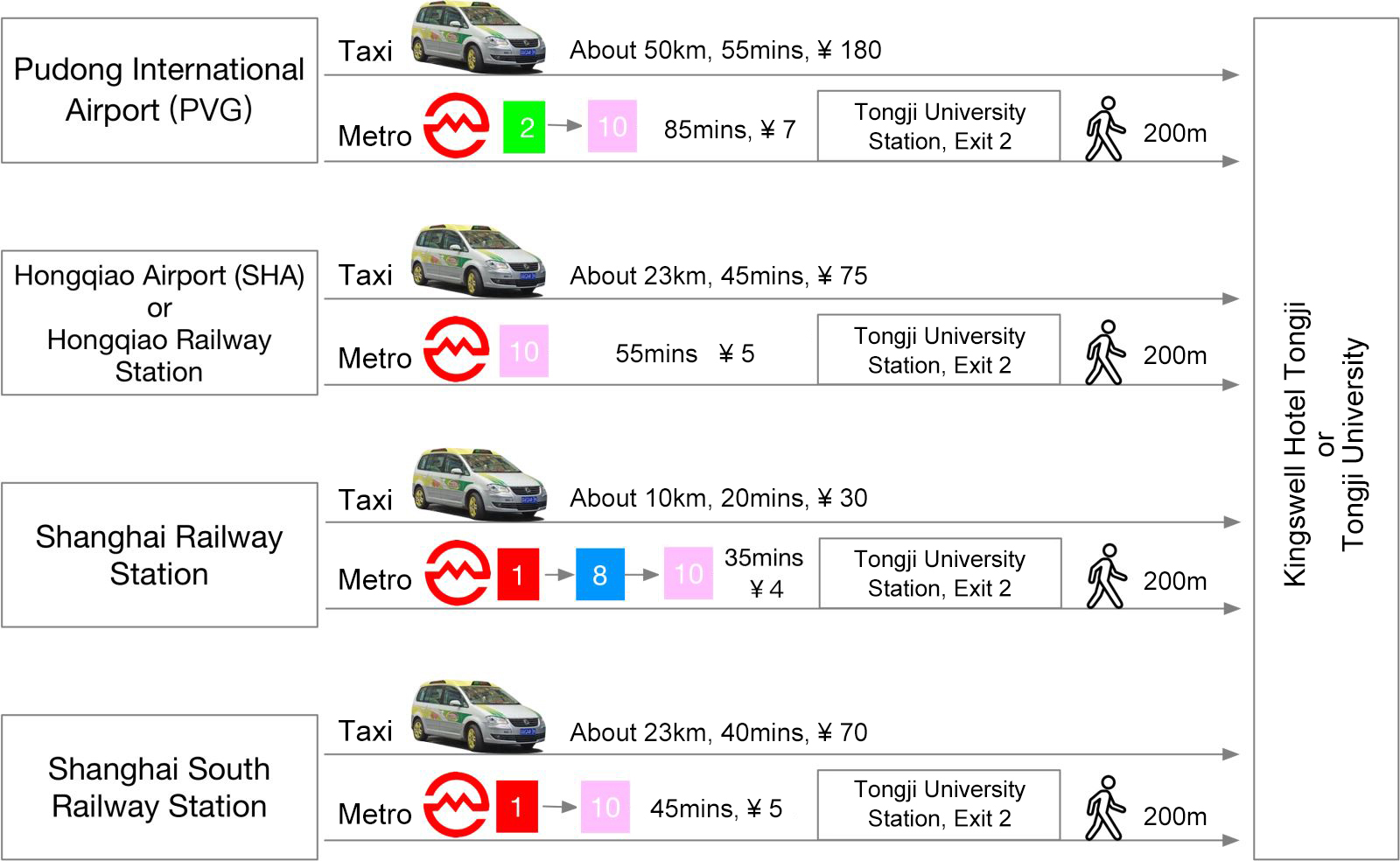Click walking person icon in Shanghai South row

(1104, 808)
